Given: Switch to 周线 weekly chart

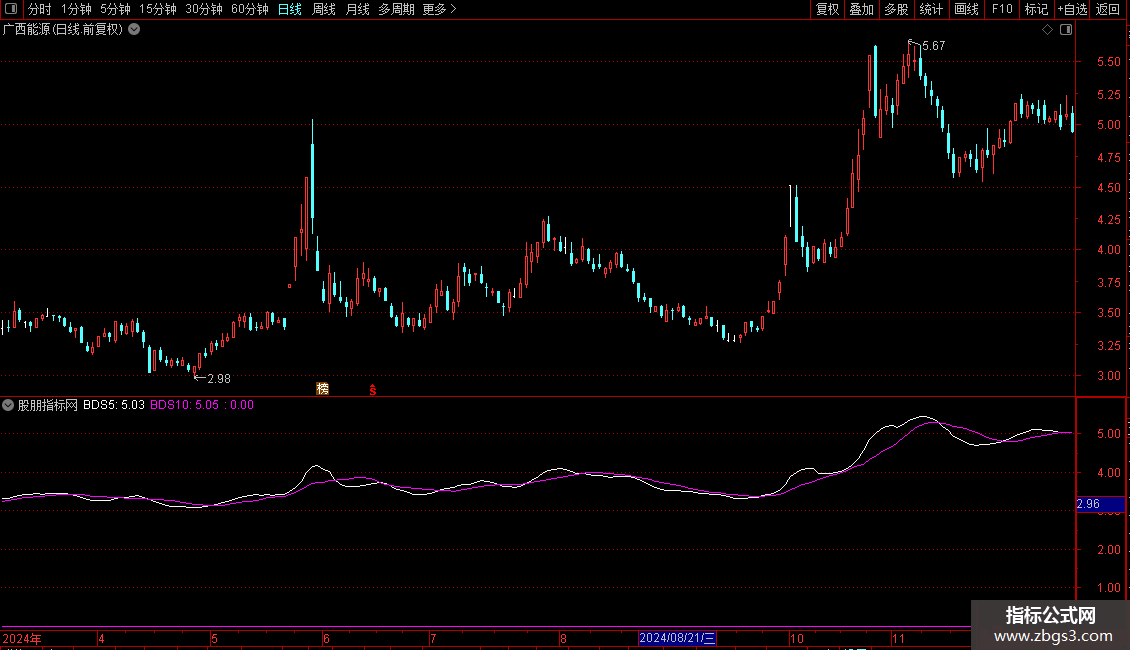Looking at the screenshot, I should (x=324, y=9).
